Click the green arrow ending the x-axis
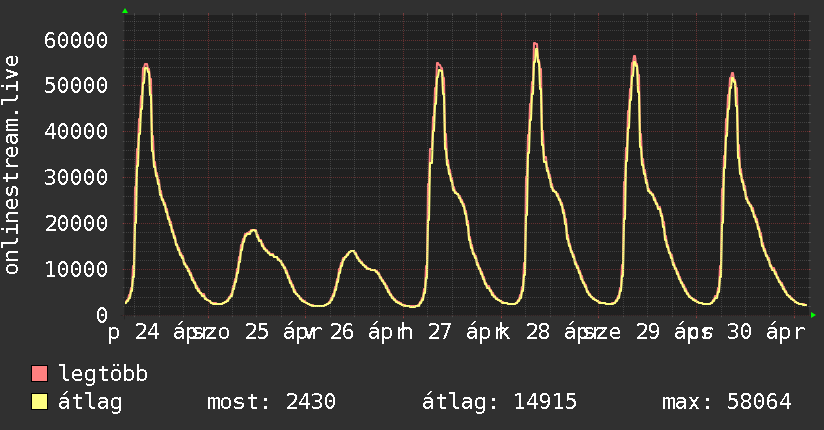The width and height of the screenshot is (824, 430). coord(813,315)
